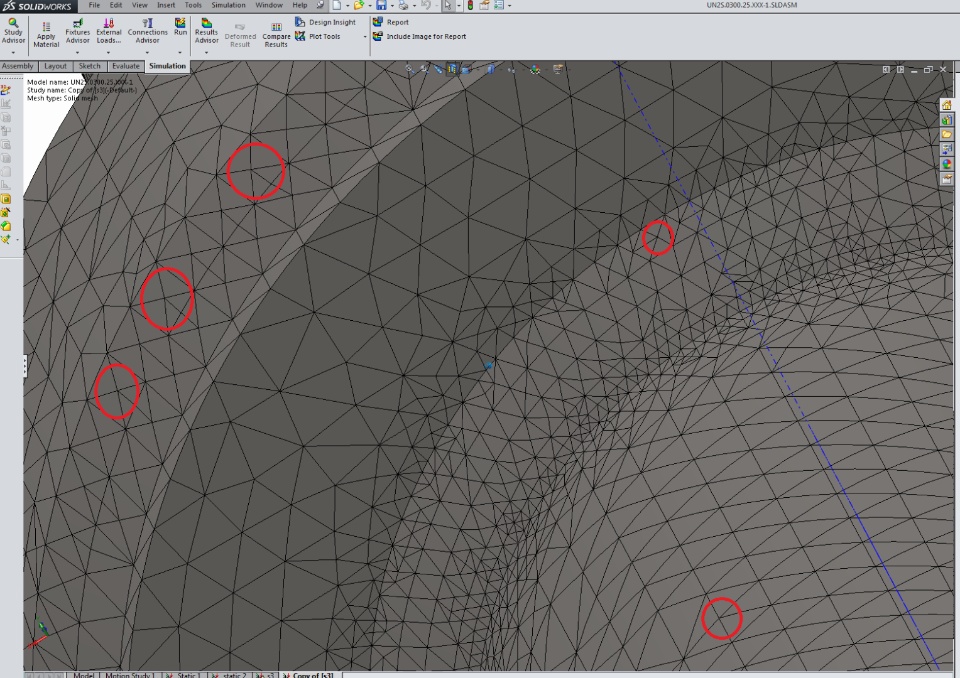The image size is (960, 678).
Task: Save the assembly with the disk icon
Action: click(381, 5)
